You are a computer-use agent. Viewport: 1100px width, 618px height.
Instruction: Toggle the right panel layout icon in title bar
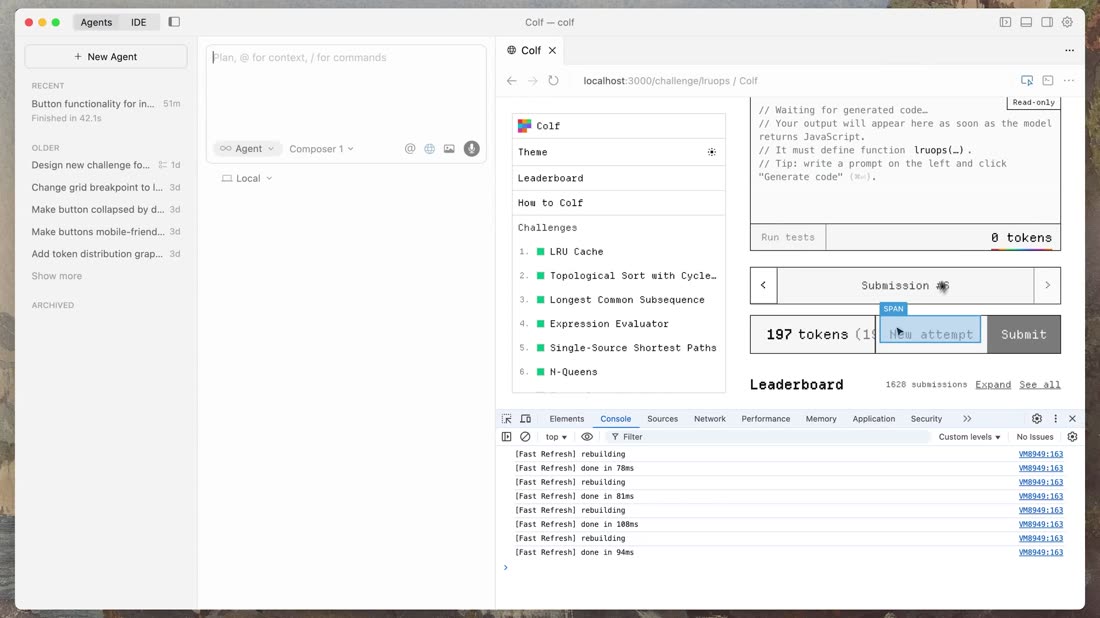click(1047, 22)
